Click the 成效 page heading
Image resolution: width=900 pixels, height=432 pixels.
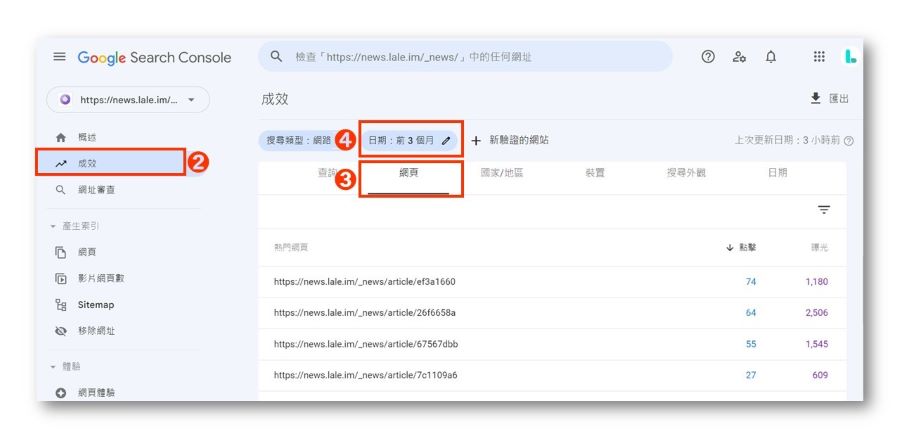pyautogui.click(x=274, y=99)
